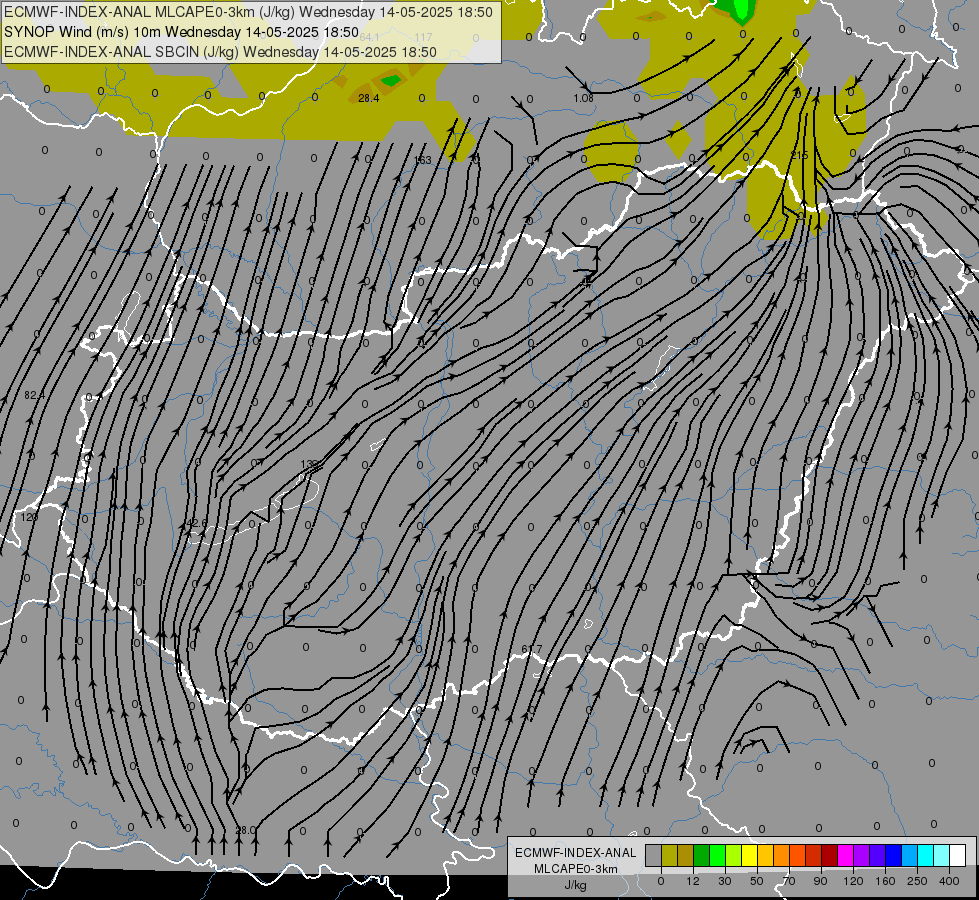979x900 pixels.
Task: Click the 'J/kg' unit label in legend
Action: pyautogui.click(x=576, y=885)
